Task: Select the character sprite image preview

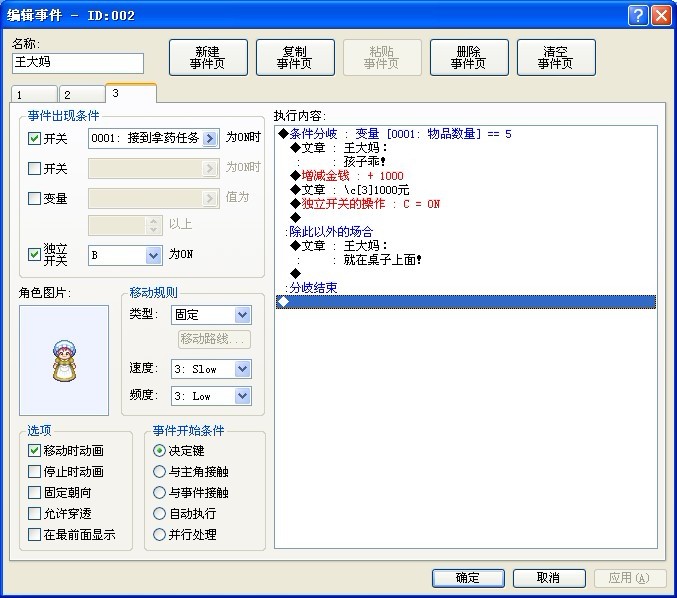Action: [x=64, y=360]
